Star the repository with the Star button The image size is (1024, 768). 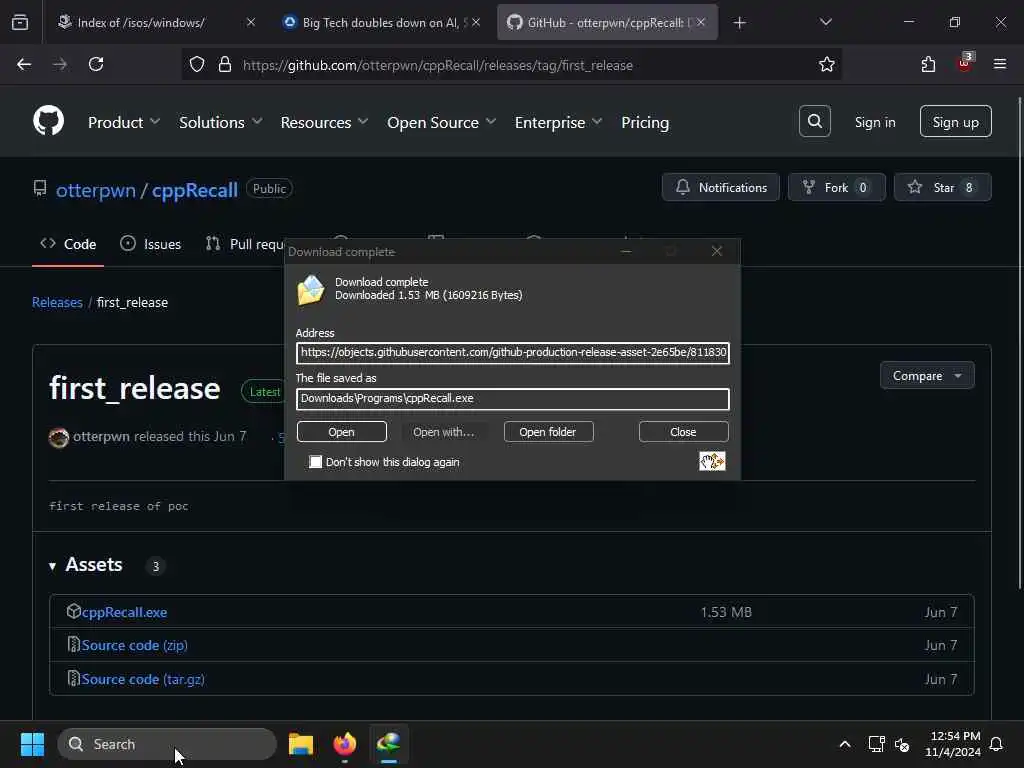point(942,187)
